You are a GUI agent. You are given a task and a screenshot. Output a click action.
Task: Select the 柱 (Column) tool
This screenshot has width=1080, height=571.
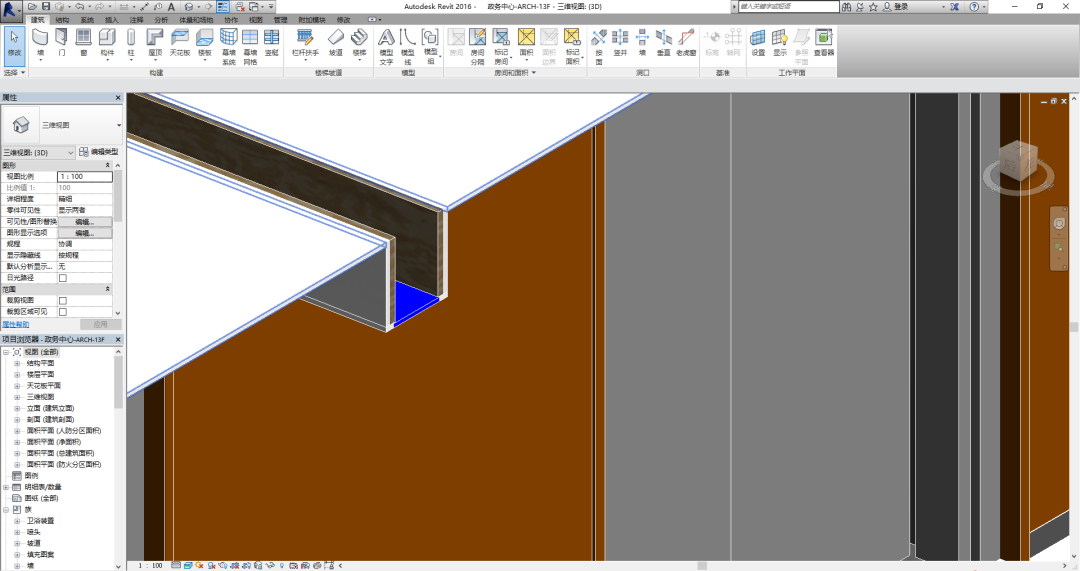tap(131, 44)
